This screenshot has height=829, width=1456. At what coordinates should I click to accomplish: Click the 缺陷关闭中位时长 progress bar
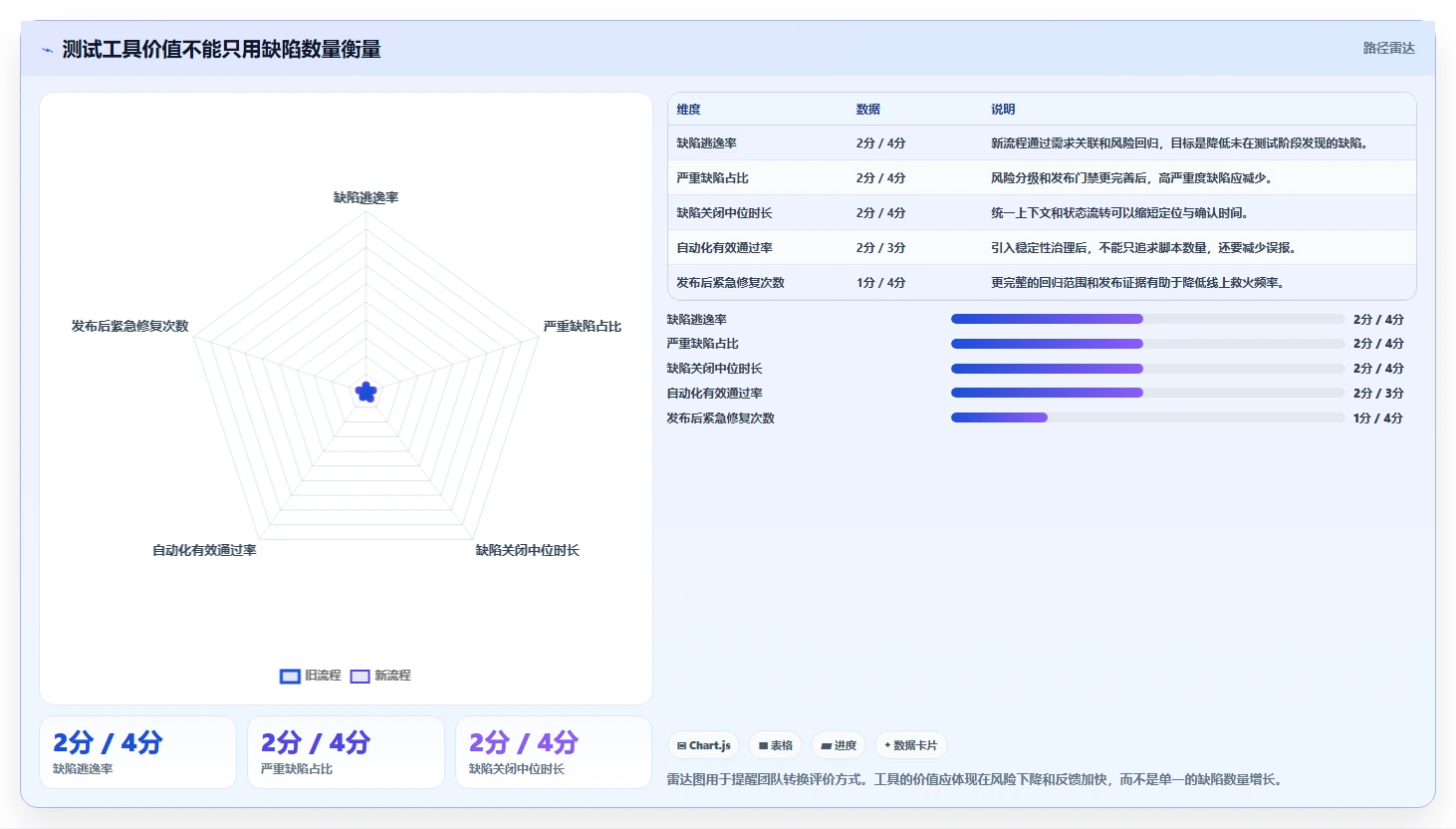1147,368
